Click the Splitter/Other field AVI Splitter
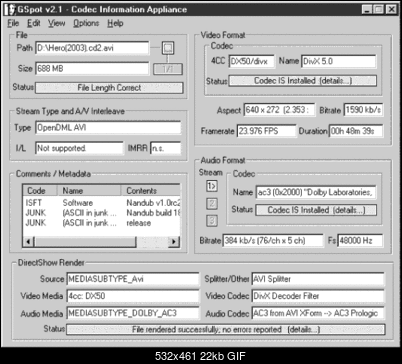 pyautogui.click(x=318, y=279)
